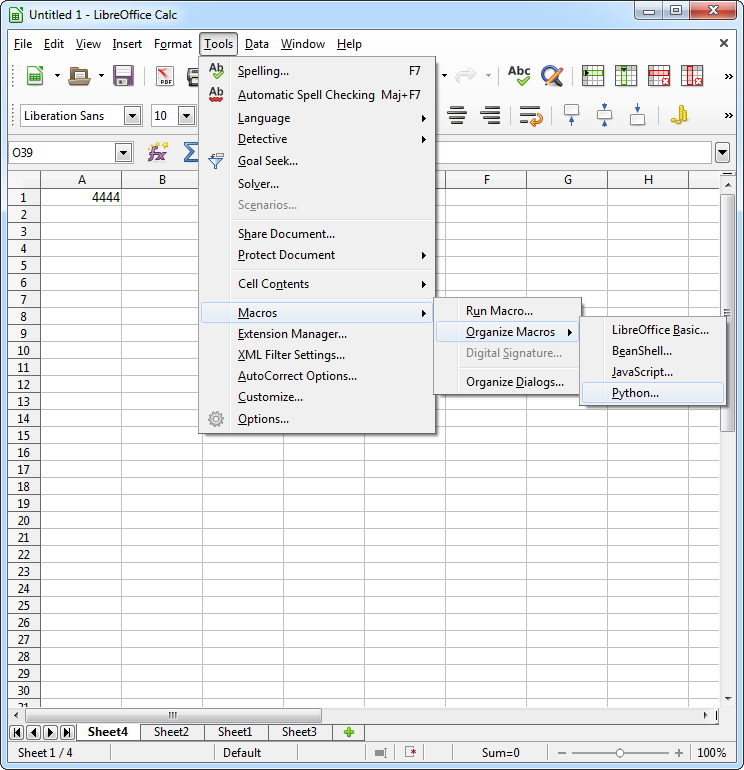Click column H header
The image size is (744, 770).
point(648,180)
